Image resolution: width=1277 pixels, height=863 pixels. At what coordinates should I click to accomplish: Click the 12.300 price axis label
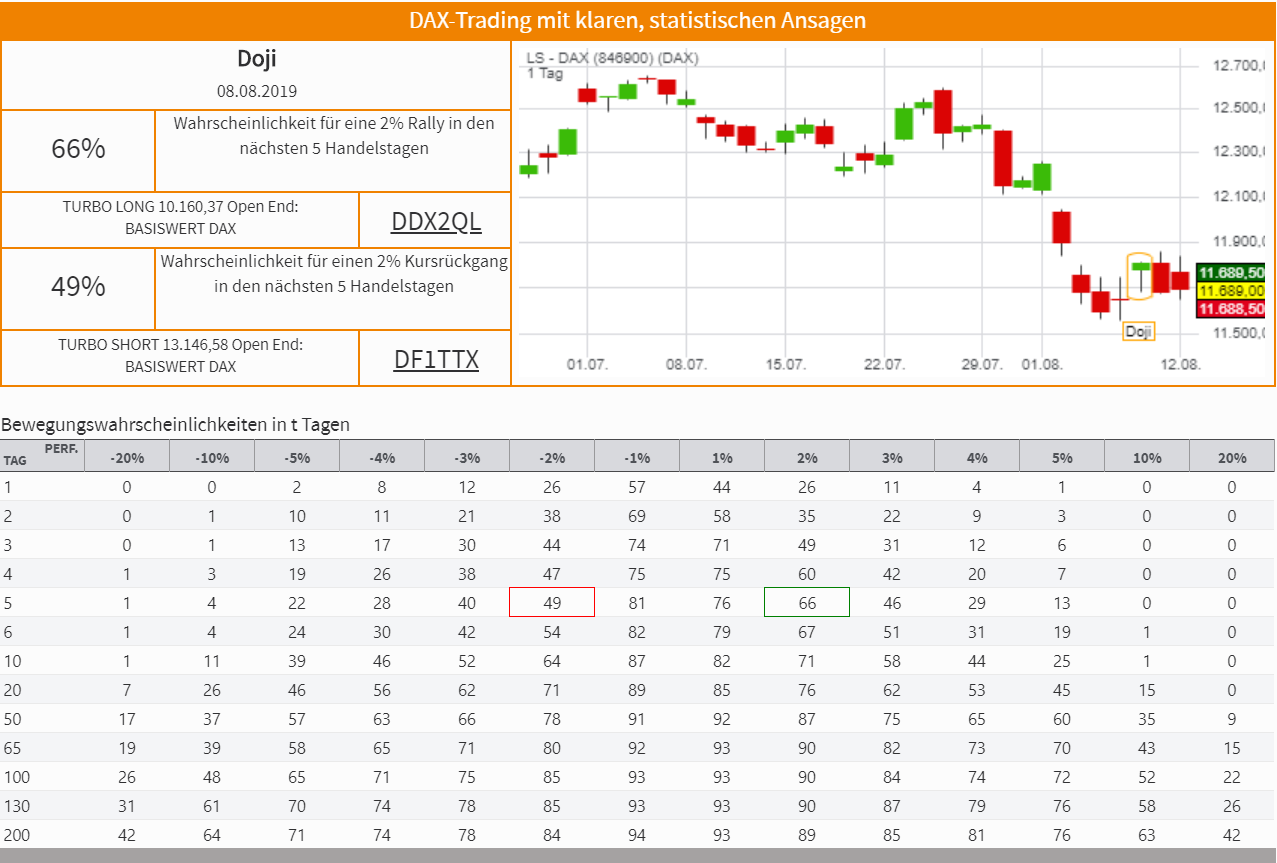click(x=1240, y=151)
